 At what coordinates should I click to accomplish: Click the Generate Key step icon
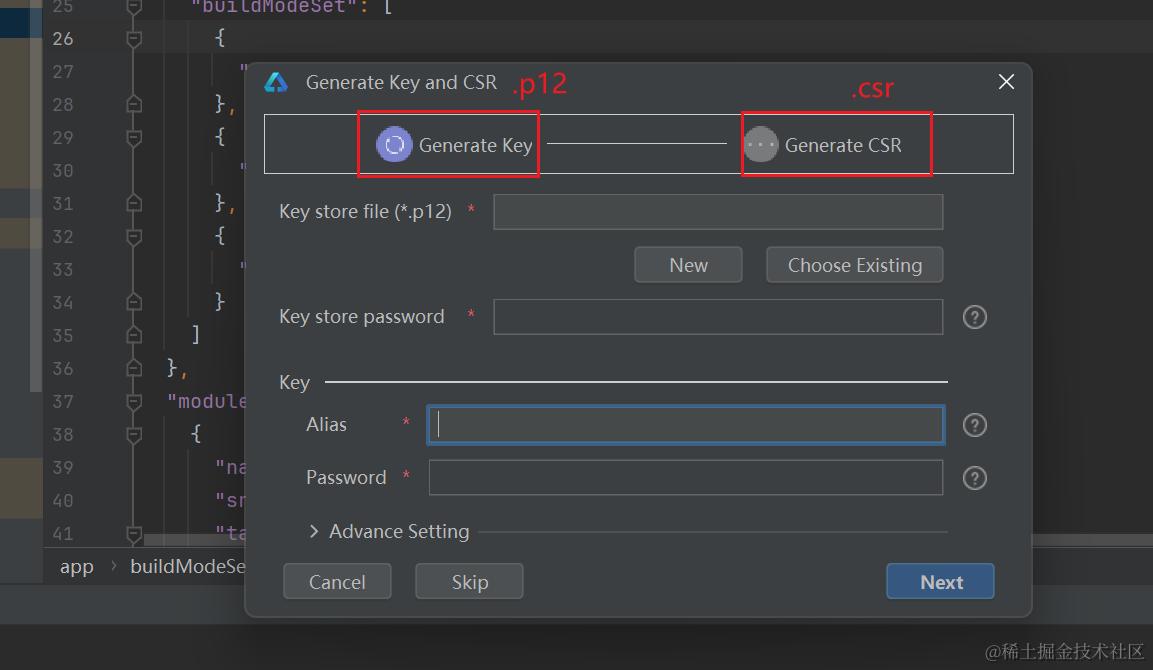[x=394, y=145]
